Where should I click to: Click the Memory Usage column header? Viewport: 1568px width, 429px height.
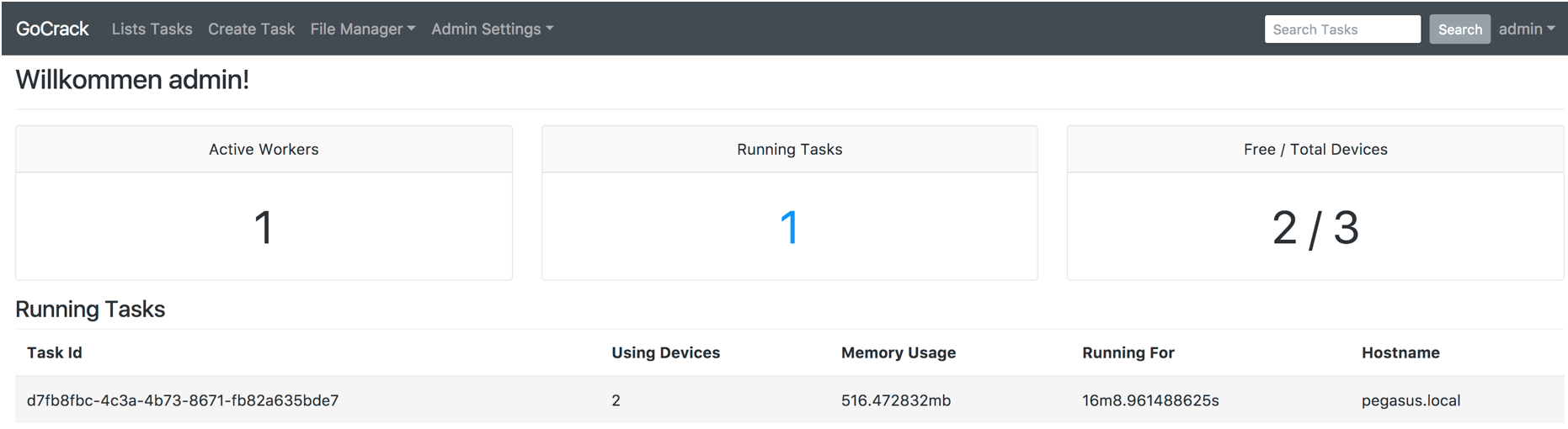click(898, 352)
